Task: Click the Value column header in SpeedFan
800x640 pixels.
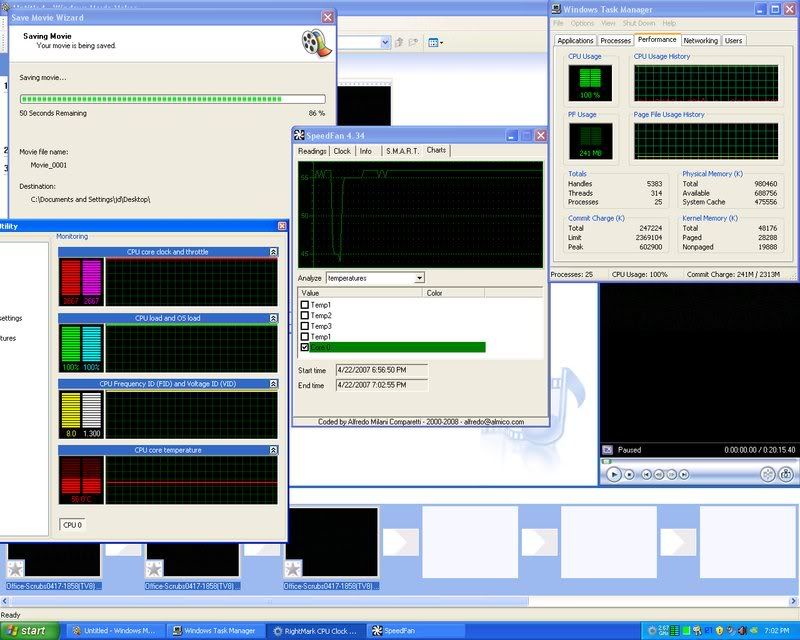Action: (360, 293)
